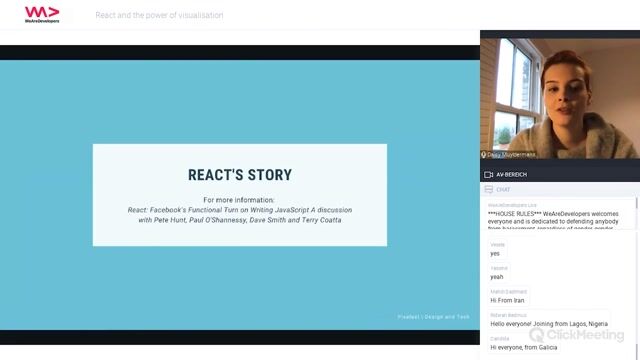Click the chat icon beside CHAT label
Image resolution: width=640 pixels, height=360 pixels.
click(489, 189)
